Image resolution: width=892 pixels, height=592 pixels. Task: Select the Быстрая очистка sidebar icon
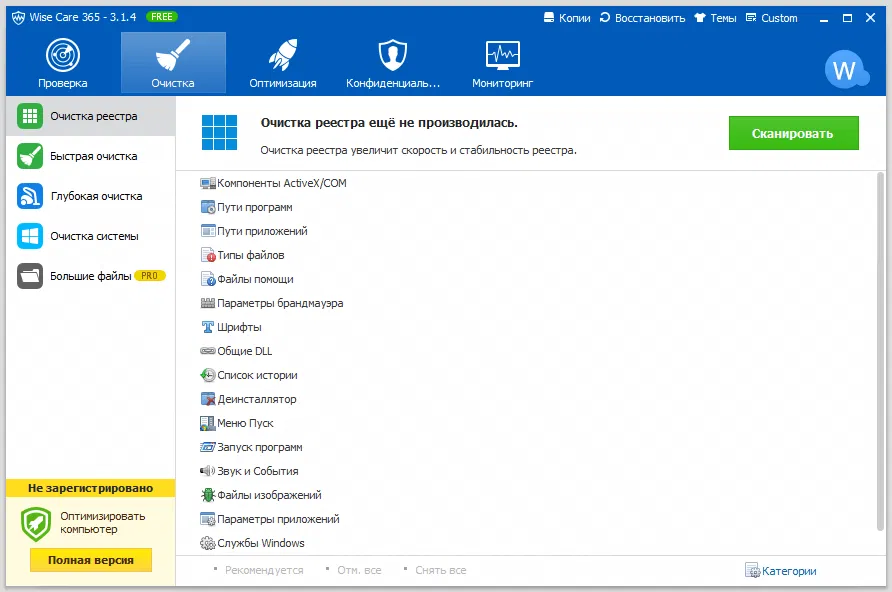[30, 155]
